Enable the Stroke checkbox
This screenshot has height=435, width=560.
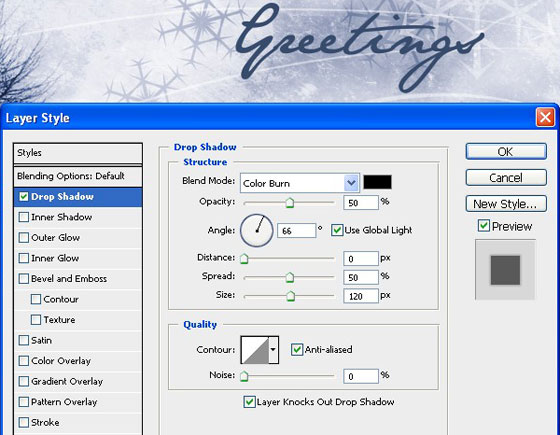[24, 422]
